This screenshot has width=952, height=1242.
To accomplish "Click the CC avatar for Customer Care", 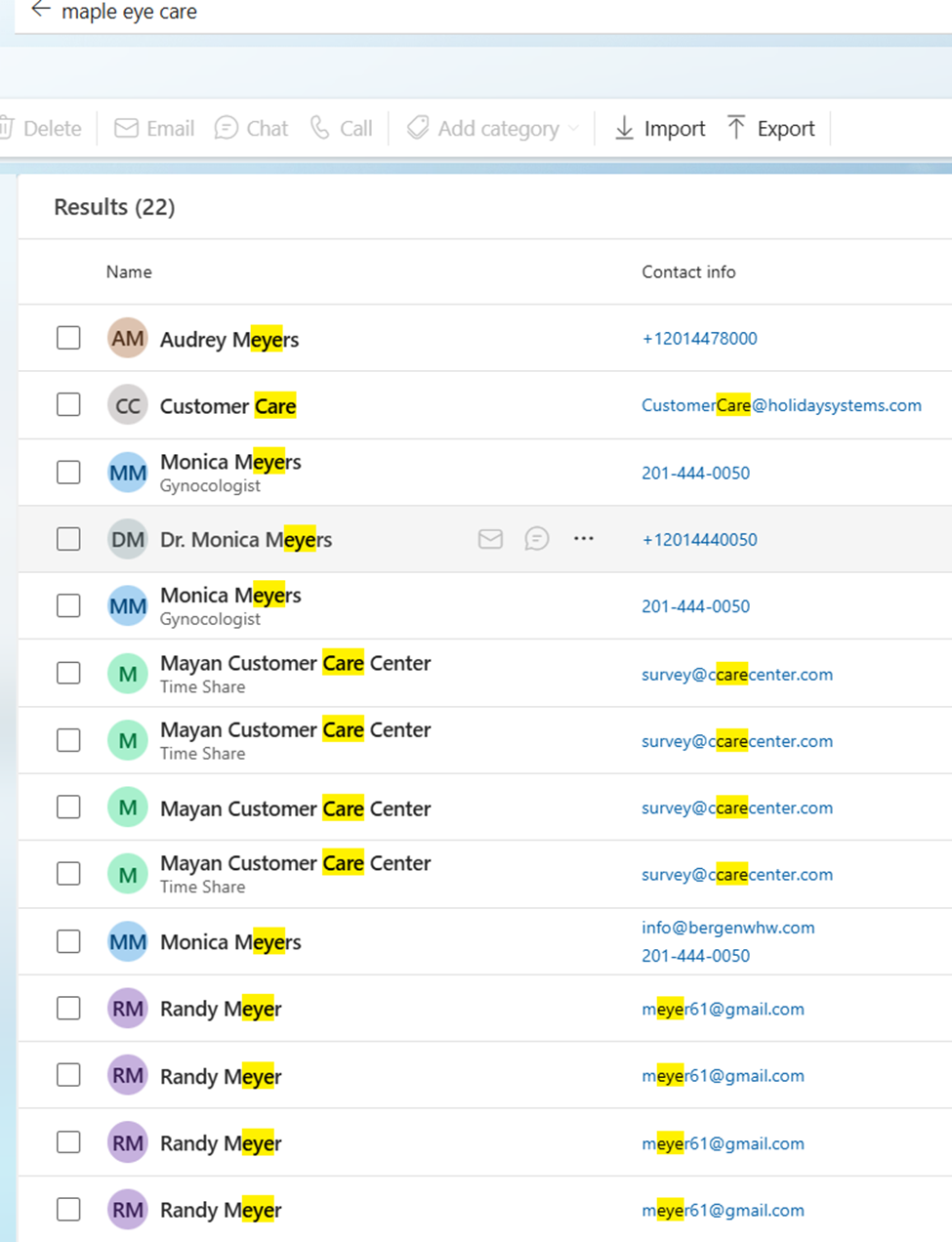I will coord(128,405).
